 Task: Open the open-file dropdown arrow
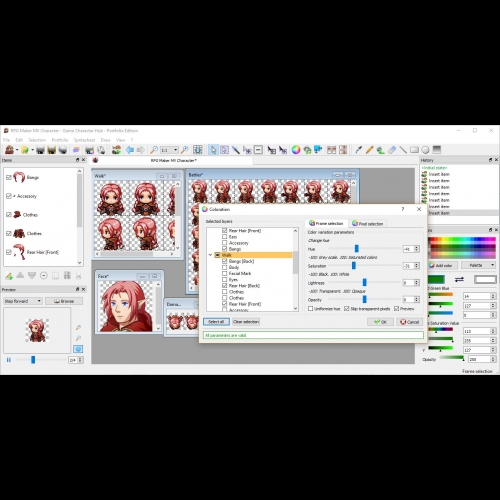point(33,150)
